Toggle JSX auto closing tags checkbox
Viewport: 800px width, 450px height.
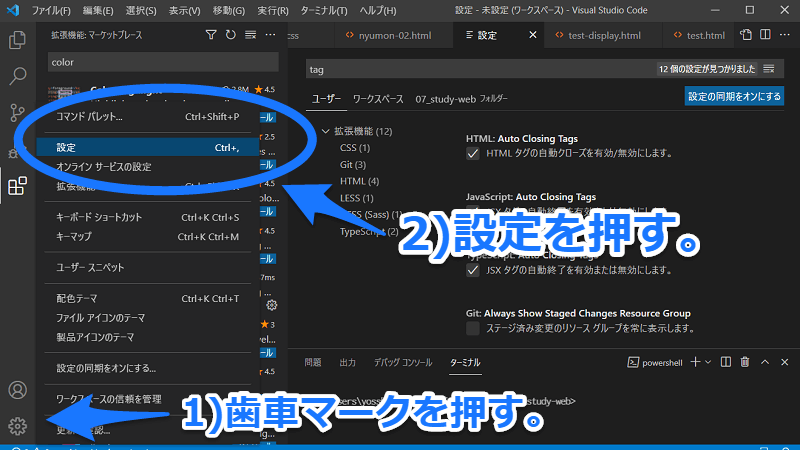[473, 270]
